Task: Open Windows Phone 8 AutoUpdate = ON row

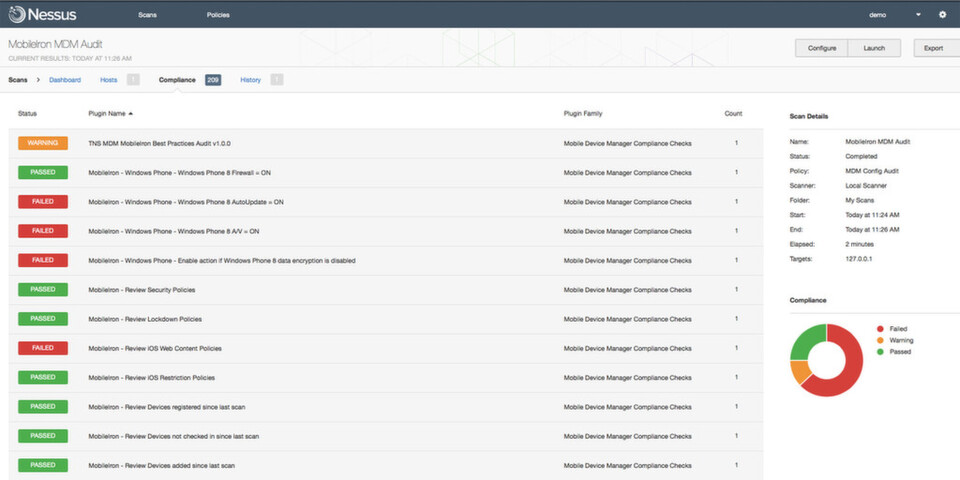Action: (386, 202)
